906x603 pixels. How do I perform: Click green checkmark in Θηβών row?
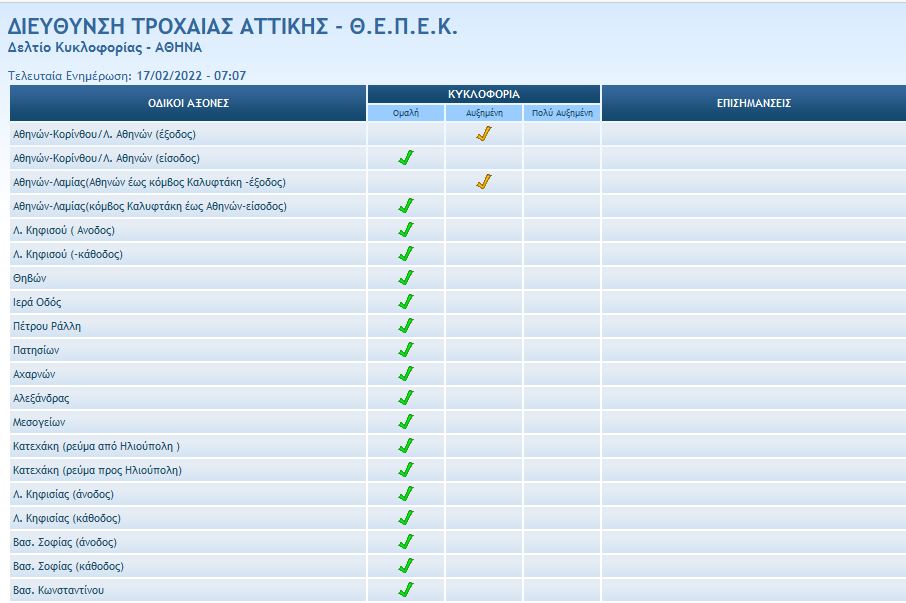point(406,278)
